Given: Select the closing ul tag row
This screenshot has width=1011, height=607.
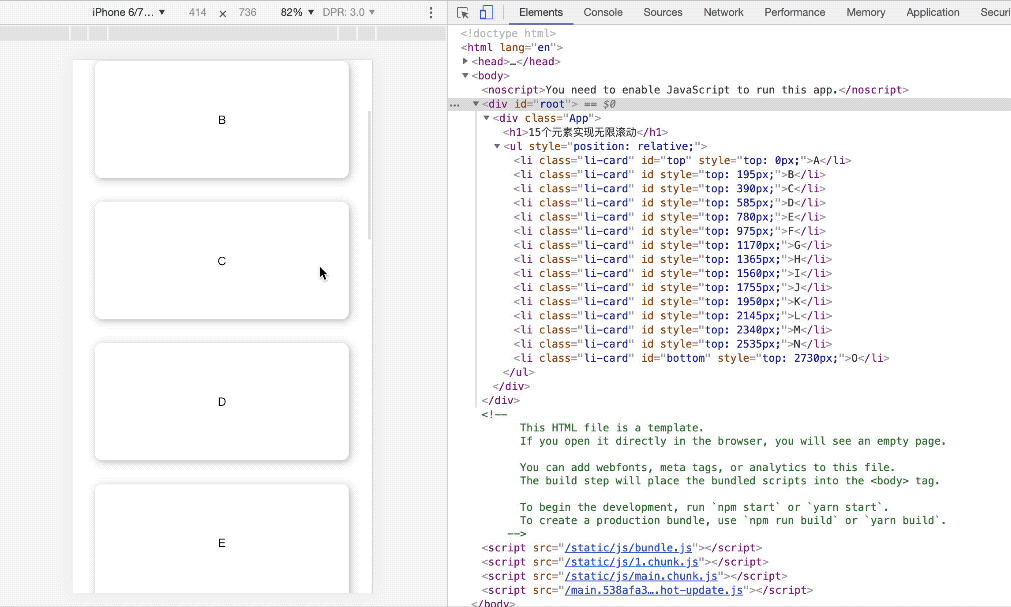Looking at the screenshot, I should 518,373.
